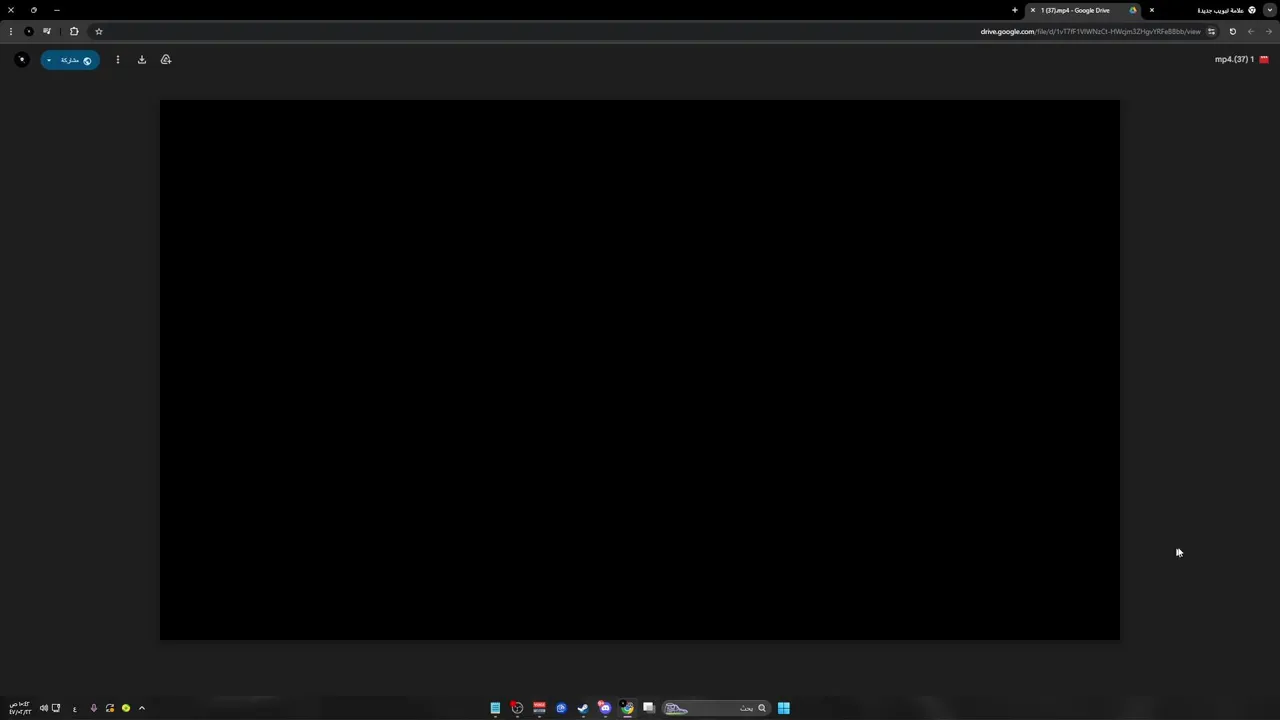Viewport: 1280px width, 720px height.
Task: Close the Arabic new tab
Action: tap(1152, 10)
